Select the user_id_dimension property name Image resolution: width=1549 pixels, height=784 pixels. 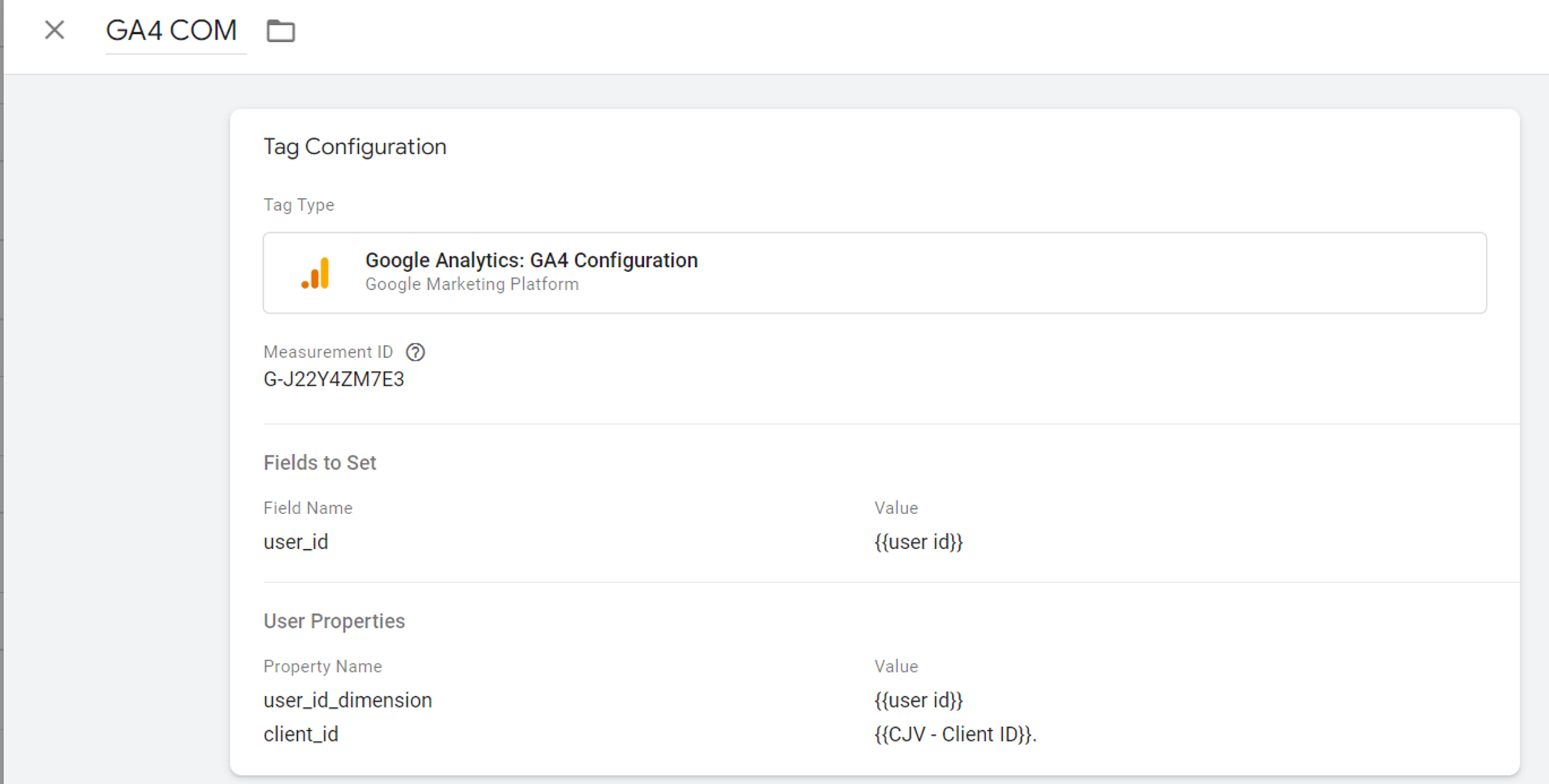(x=347, y=701)
